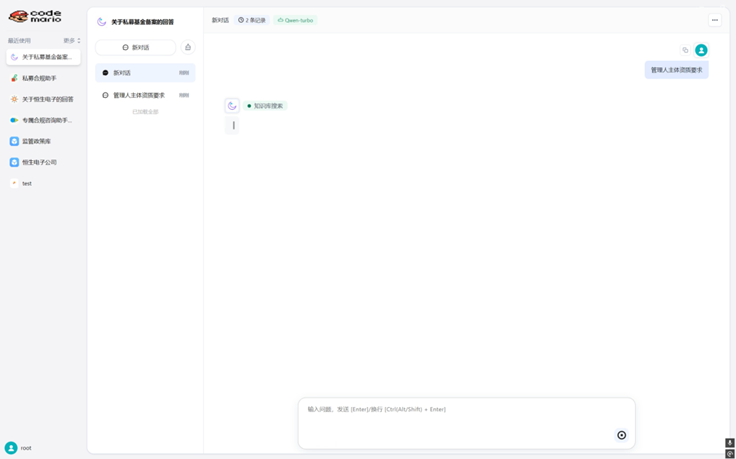
Task: Click the 2条记录 history badge
Action: coord(252,20)
